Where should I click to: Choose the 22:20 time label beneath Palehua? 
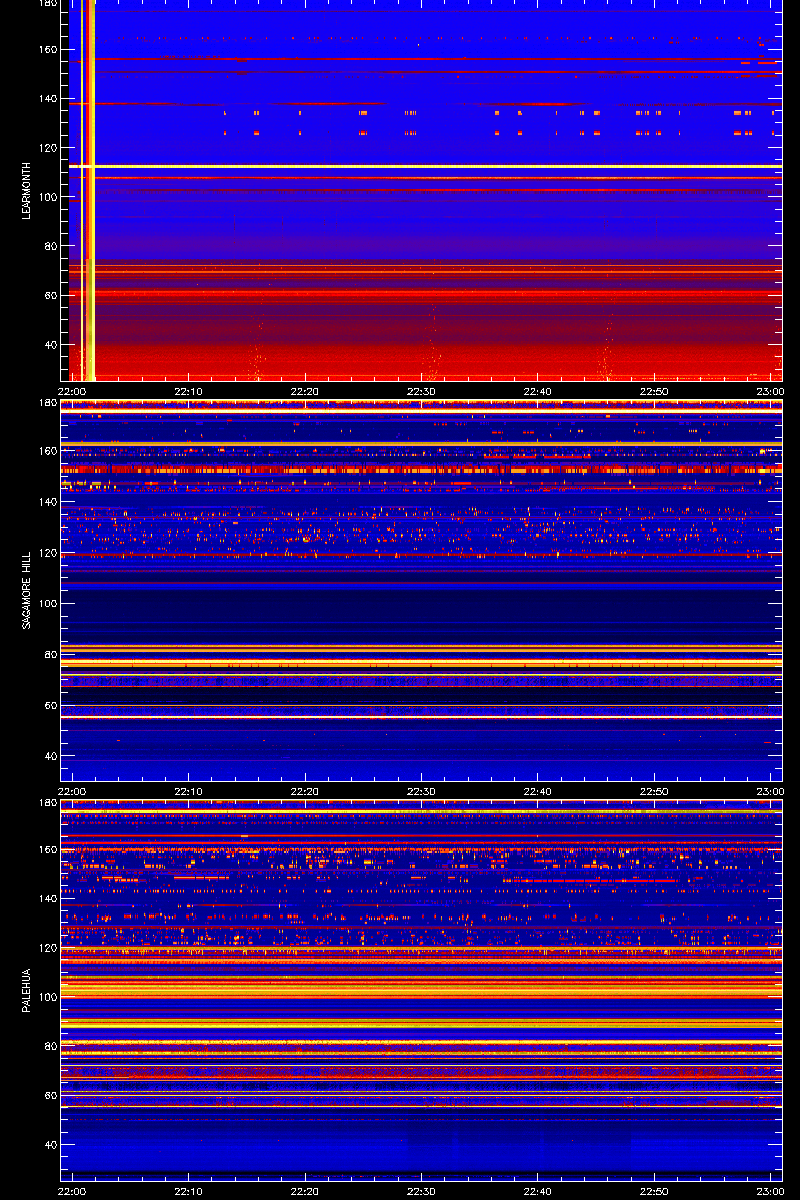click(x=305, y=1191)
